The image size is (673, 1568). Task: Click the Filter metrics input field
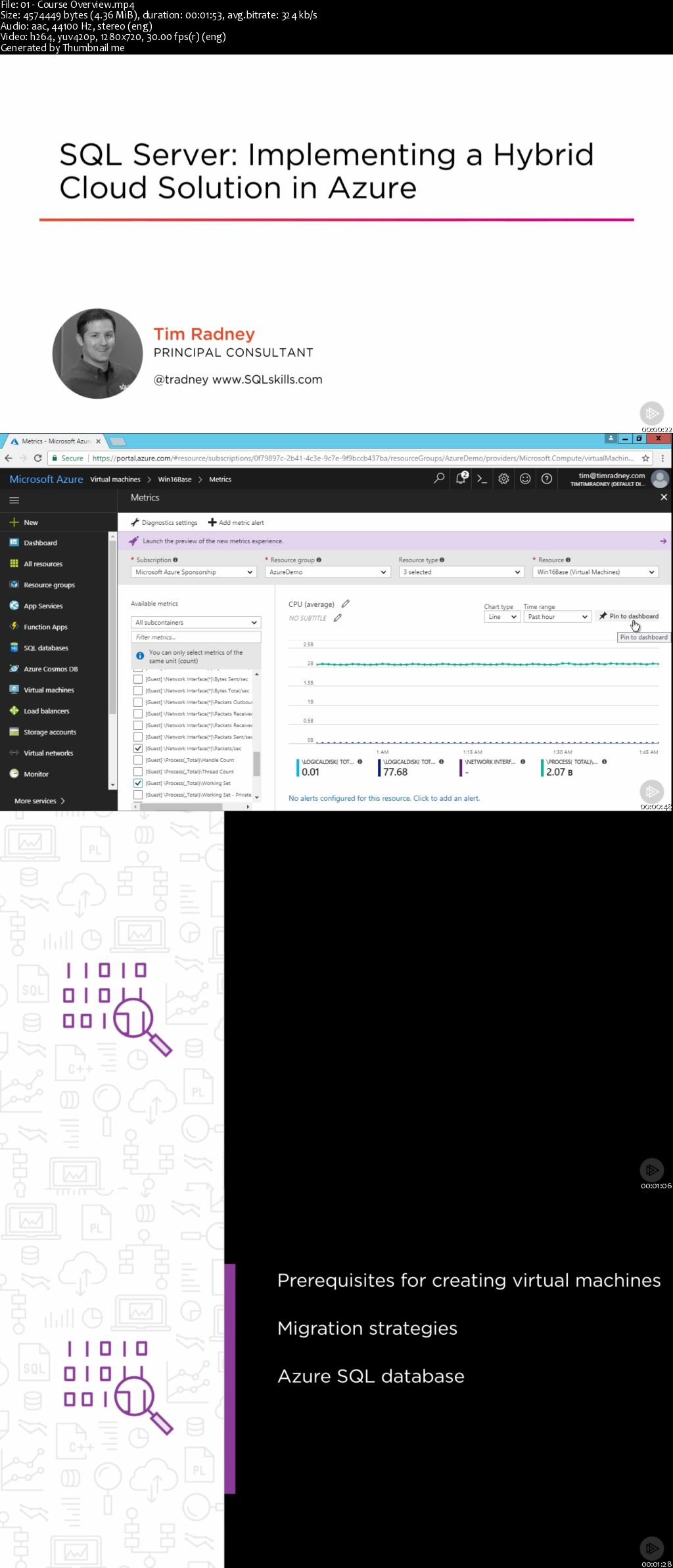(195, 637)
